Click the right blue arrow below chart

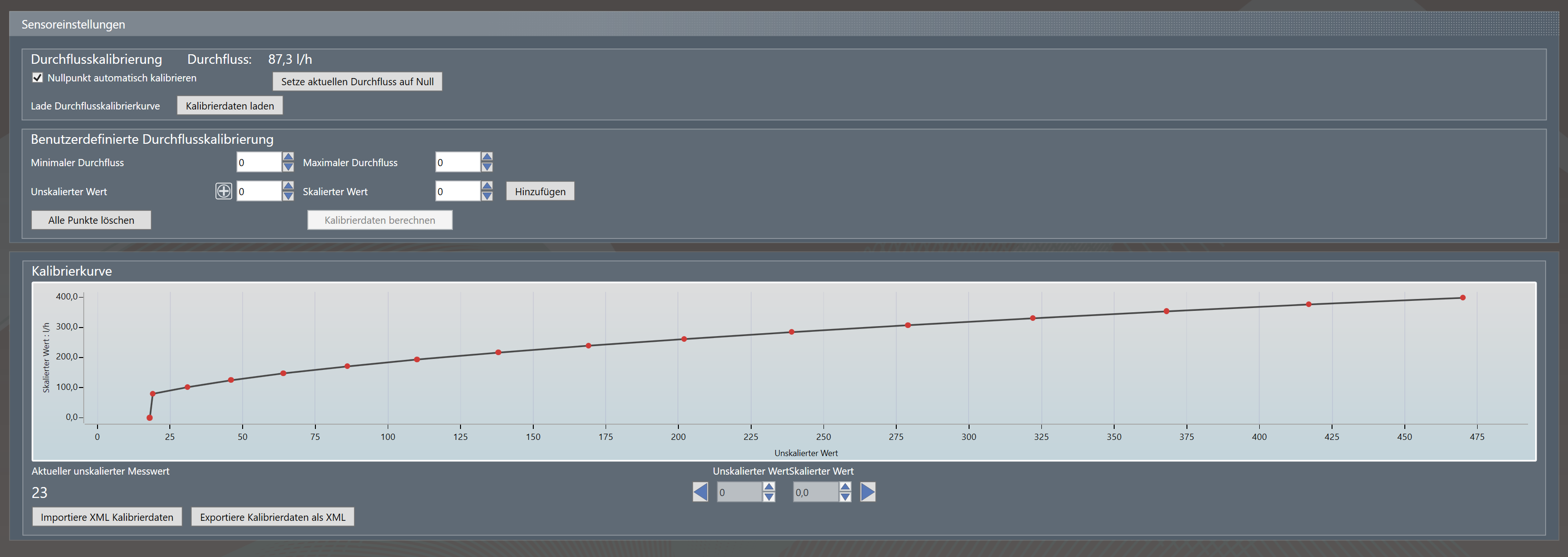pyautogui.click(x=867, y=492)
